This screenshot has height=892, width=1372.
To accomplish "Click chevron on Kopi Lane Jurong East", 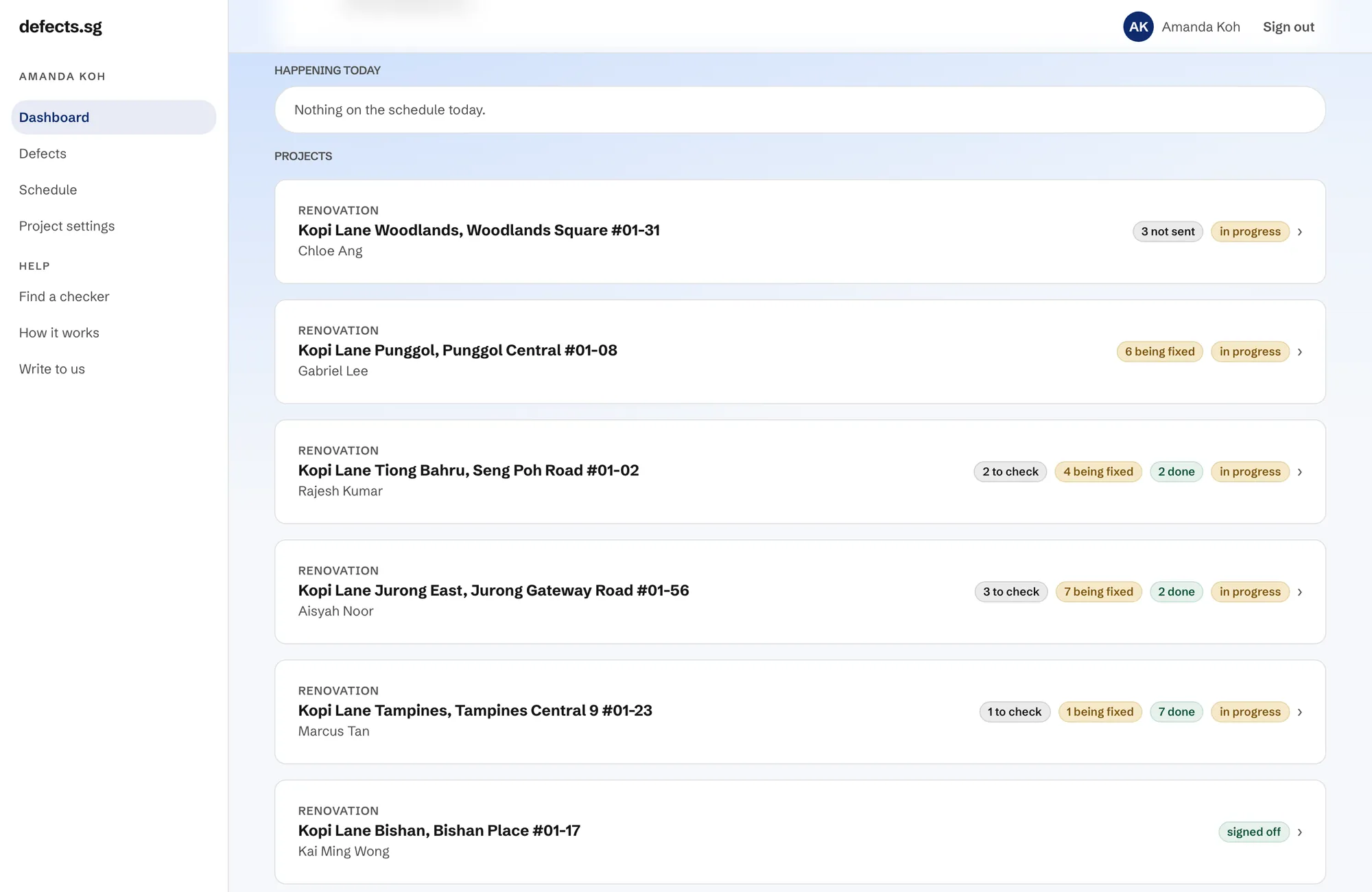I will point(1299,592).
